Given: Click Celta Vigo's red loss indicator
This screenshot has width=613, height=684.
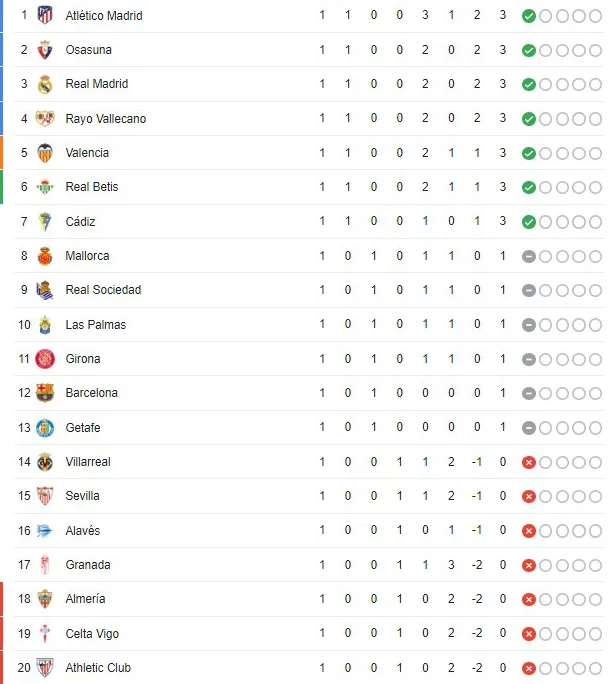Looking at the screenshot, I should click(x=529, y=633).
